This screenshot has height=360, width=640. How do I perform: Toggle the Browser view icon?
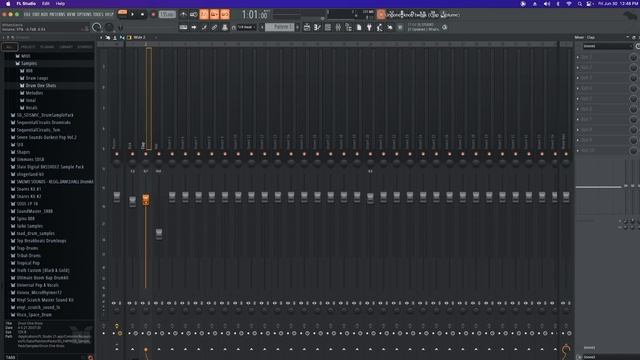[349, 27]
